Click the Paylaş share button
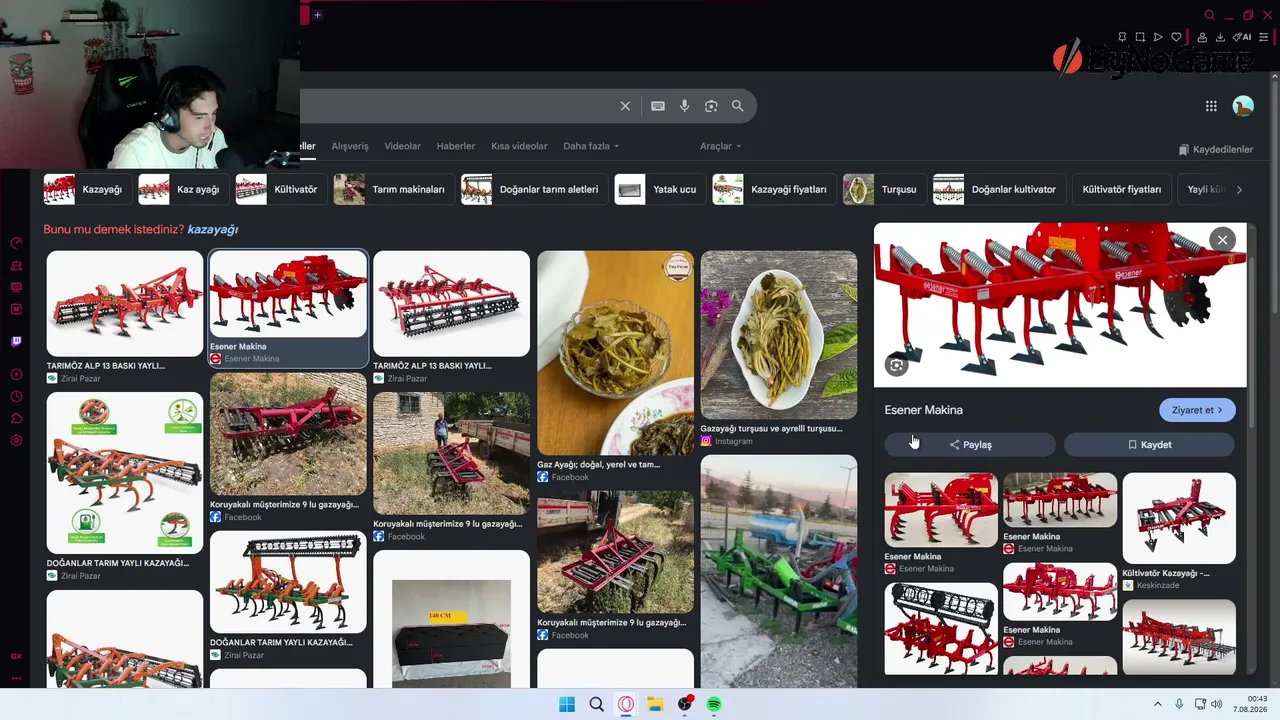Image resolution: width=1280 pixels, height=720 pixels. pos(970,445)
